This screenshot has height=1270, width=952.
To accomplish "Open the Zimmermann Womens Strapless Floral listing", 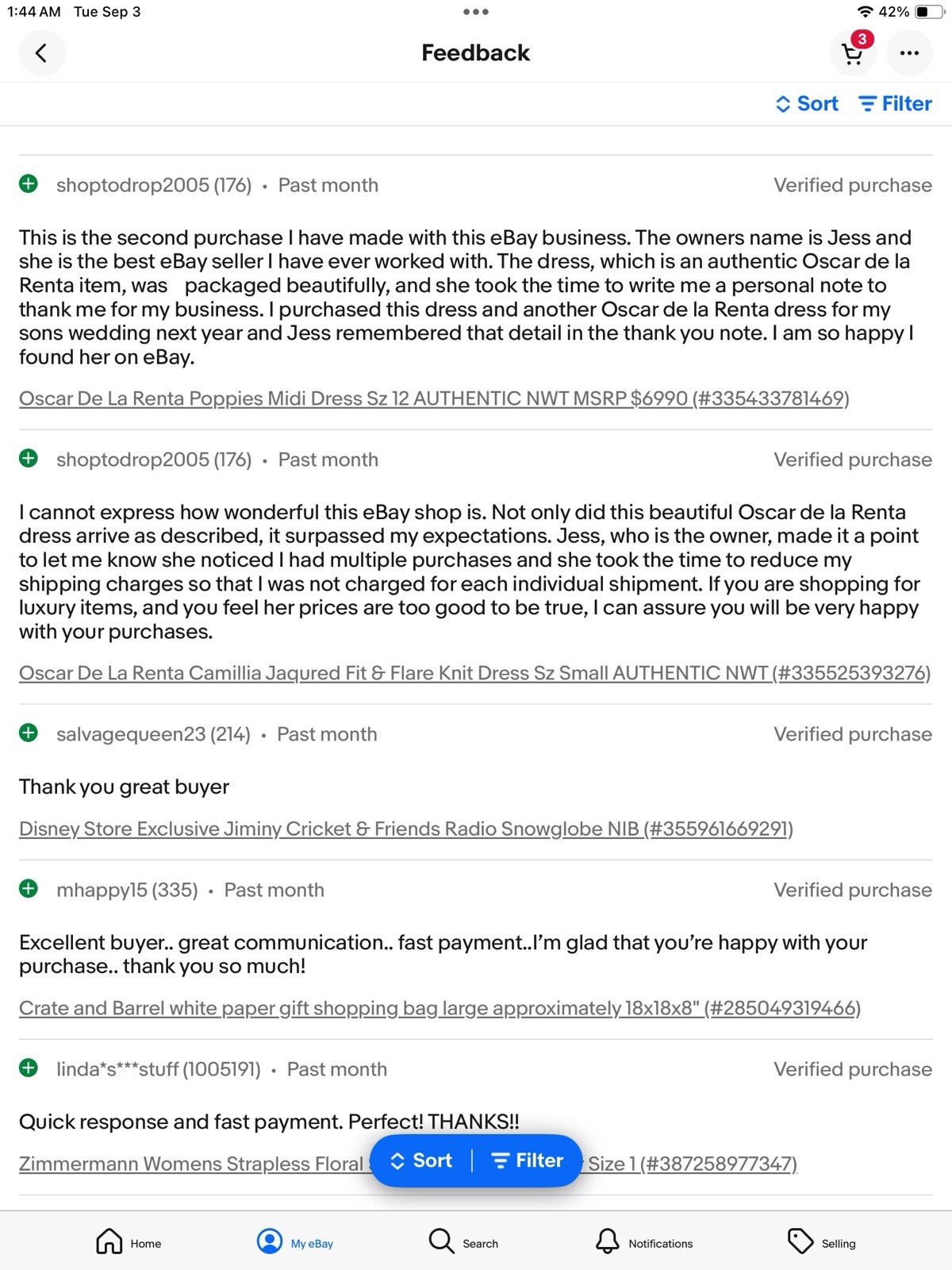I will coord(190,1164).
